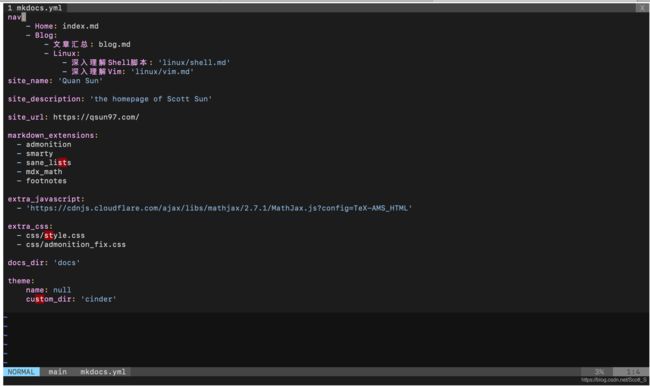Screen dimensions: 650x386
Task: Click the 'Blog:' nav entry
Action: click(46, 35)
